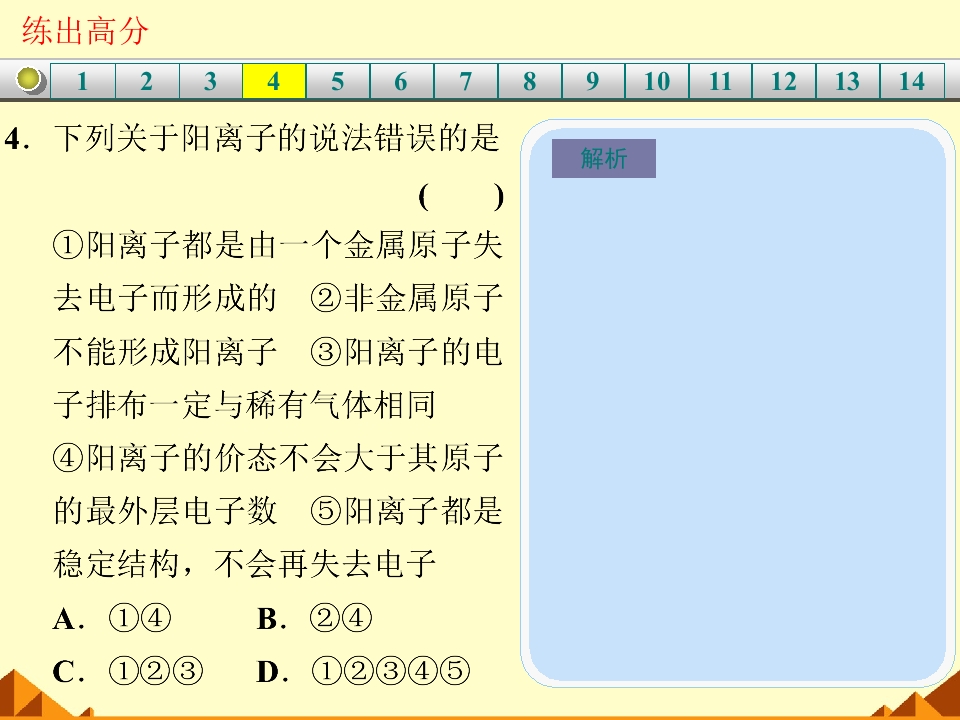Jump to question tab 11

720,82
